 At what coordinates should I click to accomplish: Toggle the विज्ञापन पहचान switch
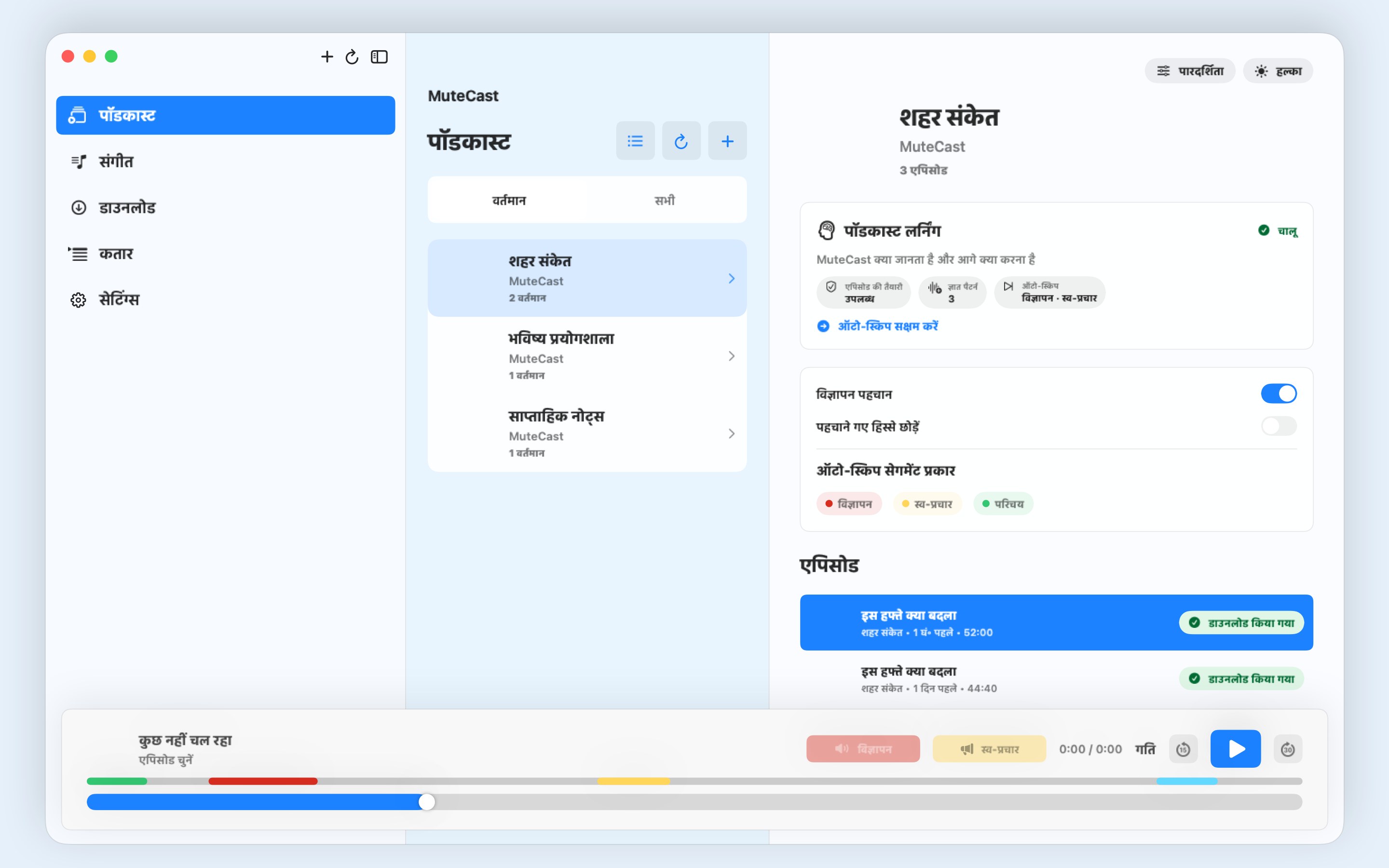[1278, 393]
